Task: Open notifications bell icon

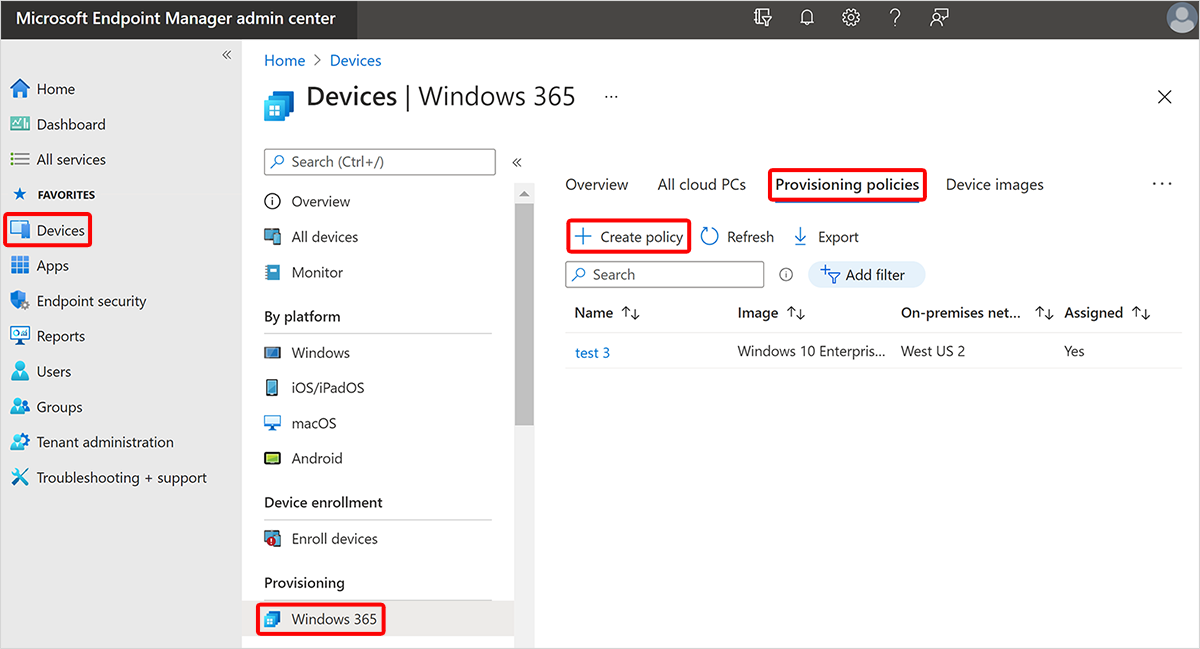Action: pyautogui.click(x=807, y=18)
